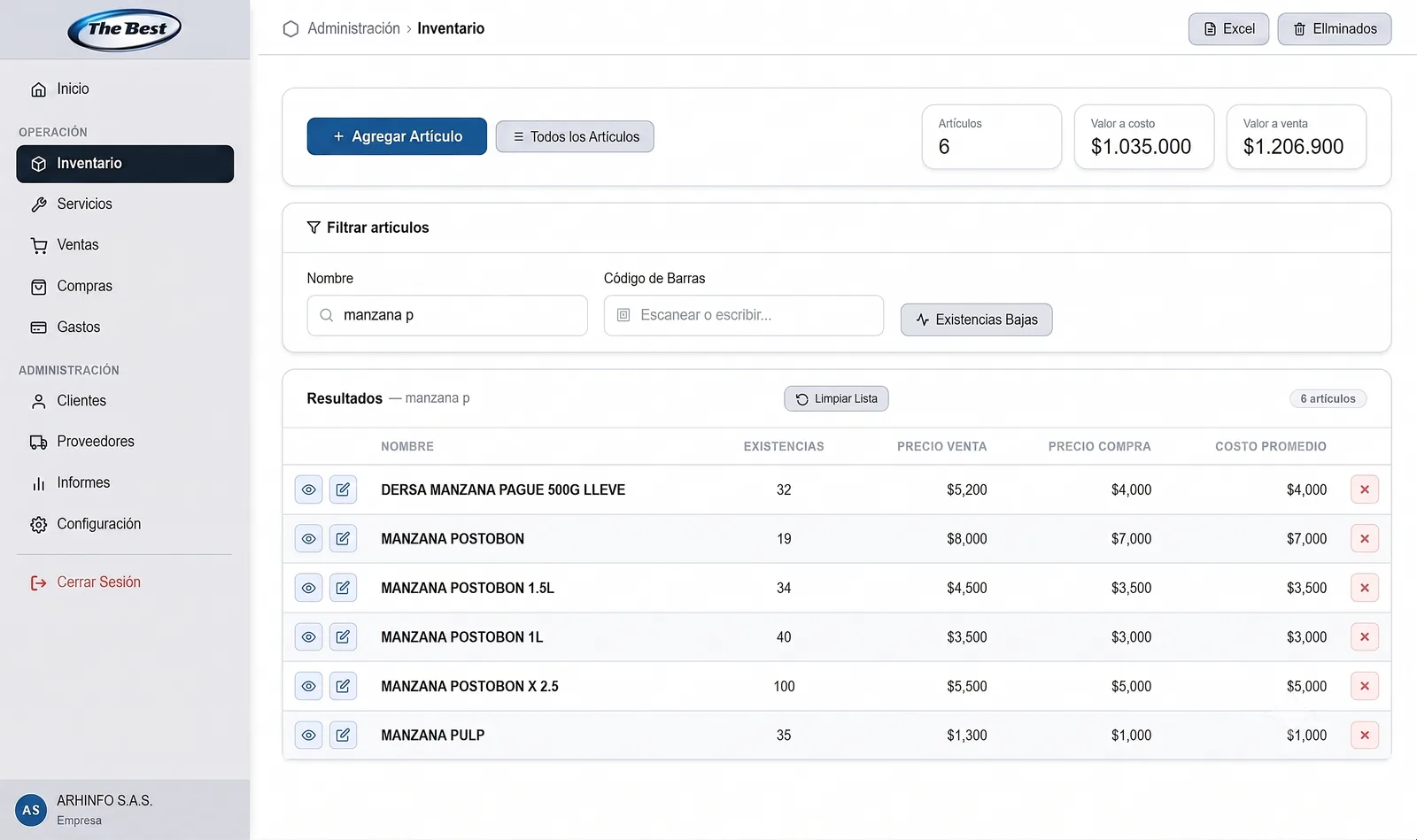Click the PRECIO VENTA column header
The image size is (1417, 840).
pos(941,446)
